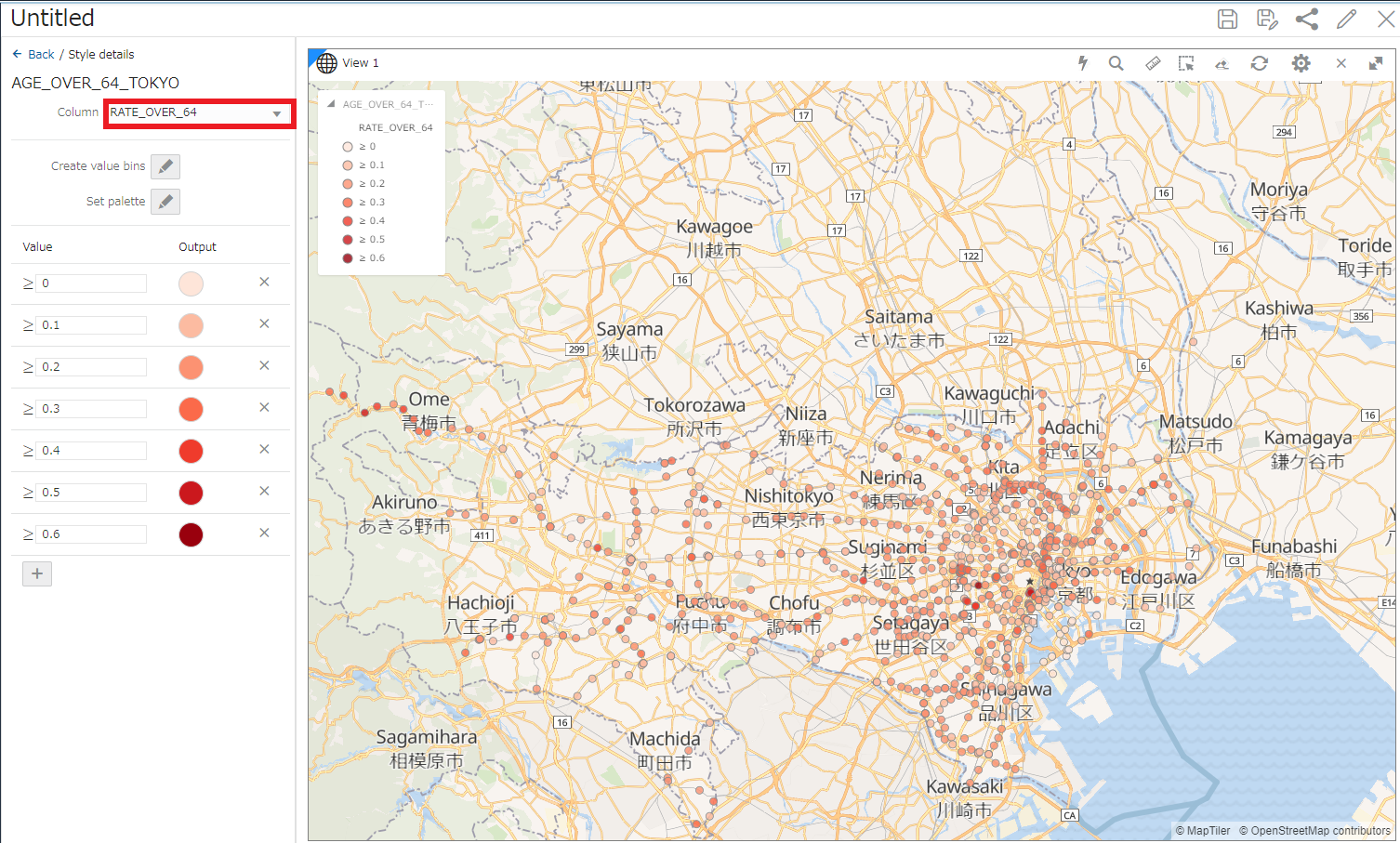Activate the rectangle selection tool
The image size is (1400, 843).
[1186, 63]
